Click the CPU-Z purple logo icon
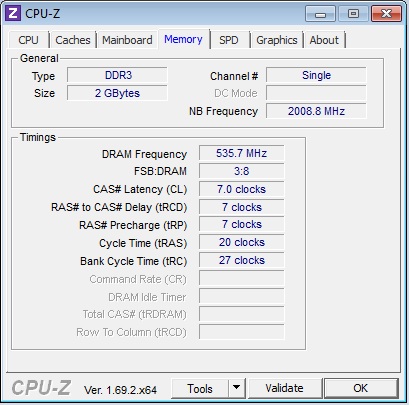The height and width of the screenshot is (405, 409). (13, 13)
